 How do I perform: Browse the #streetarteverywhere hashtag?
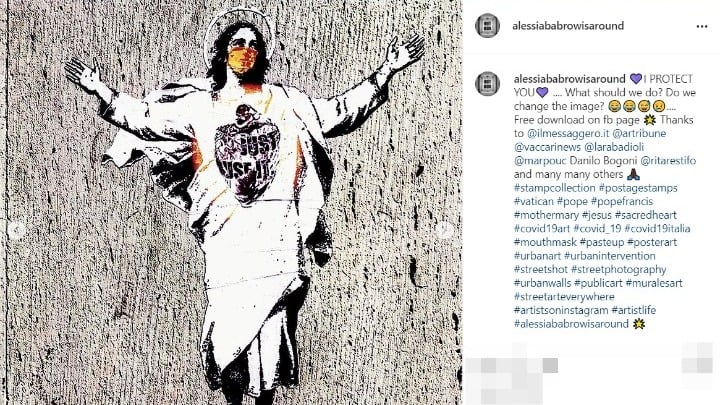[x=564, y=297]
